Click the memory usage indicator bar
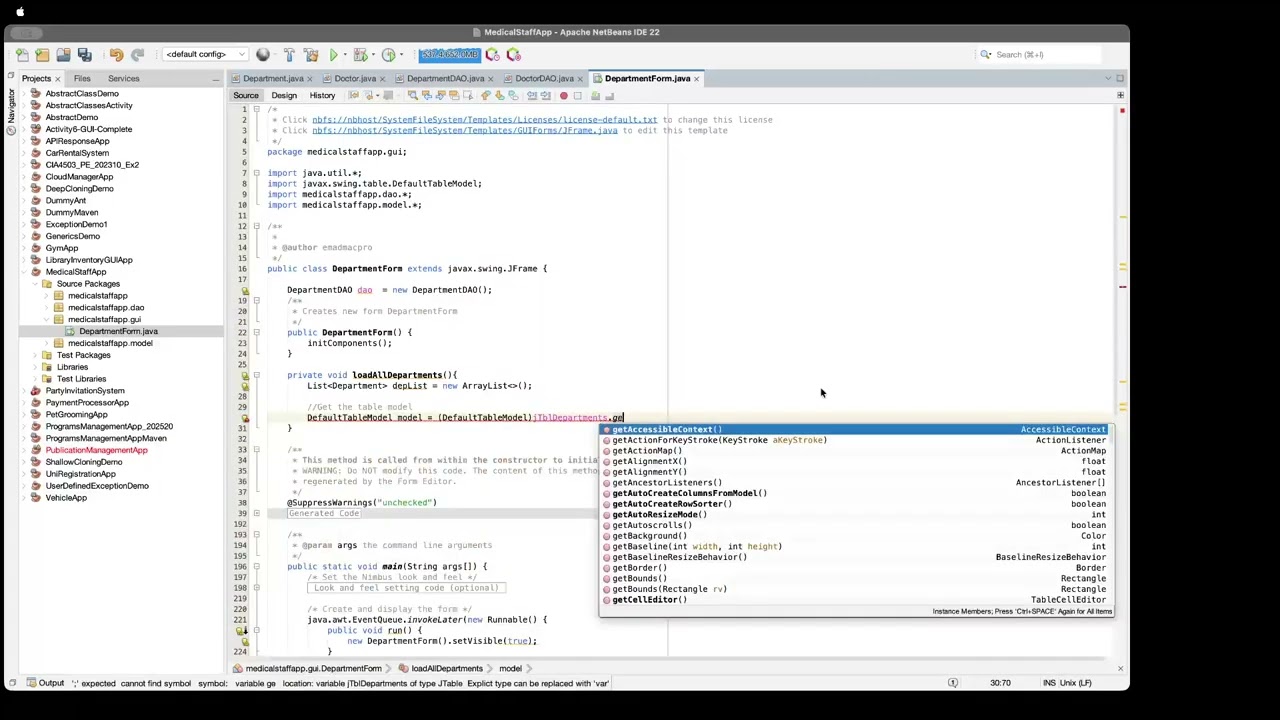 (x=449, y=55)
